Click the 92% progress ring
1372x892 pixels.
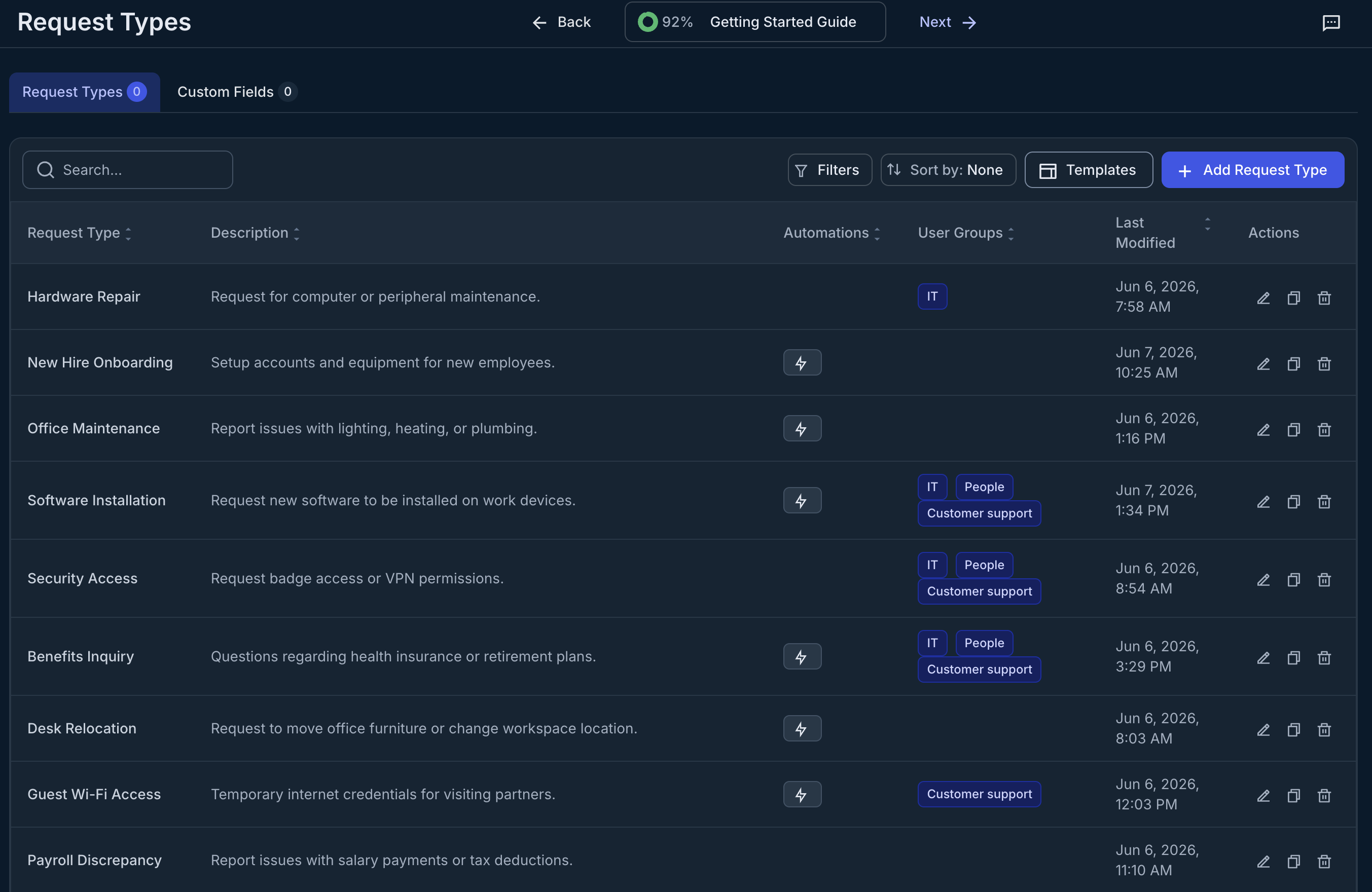[x=647, y=22]
